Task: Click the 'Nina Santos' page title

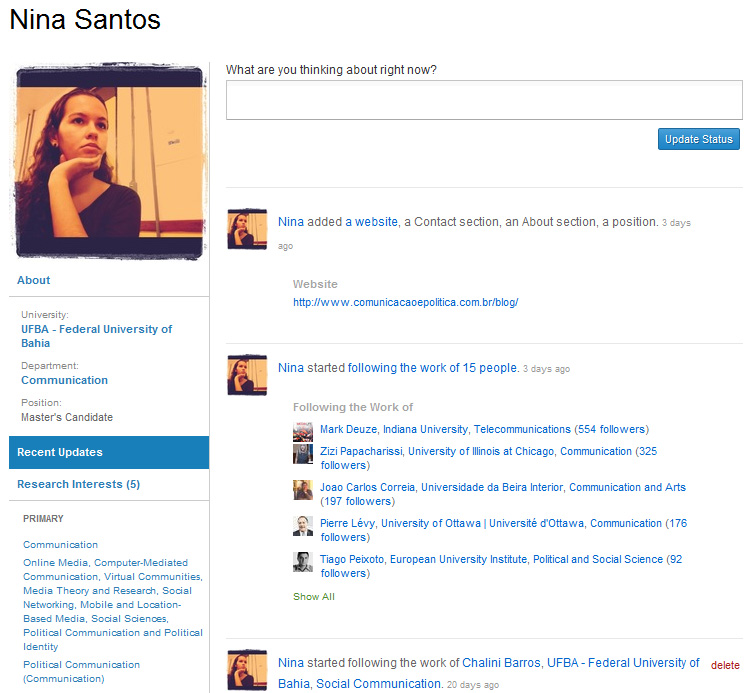Action: click(x=85, y=20)
